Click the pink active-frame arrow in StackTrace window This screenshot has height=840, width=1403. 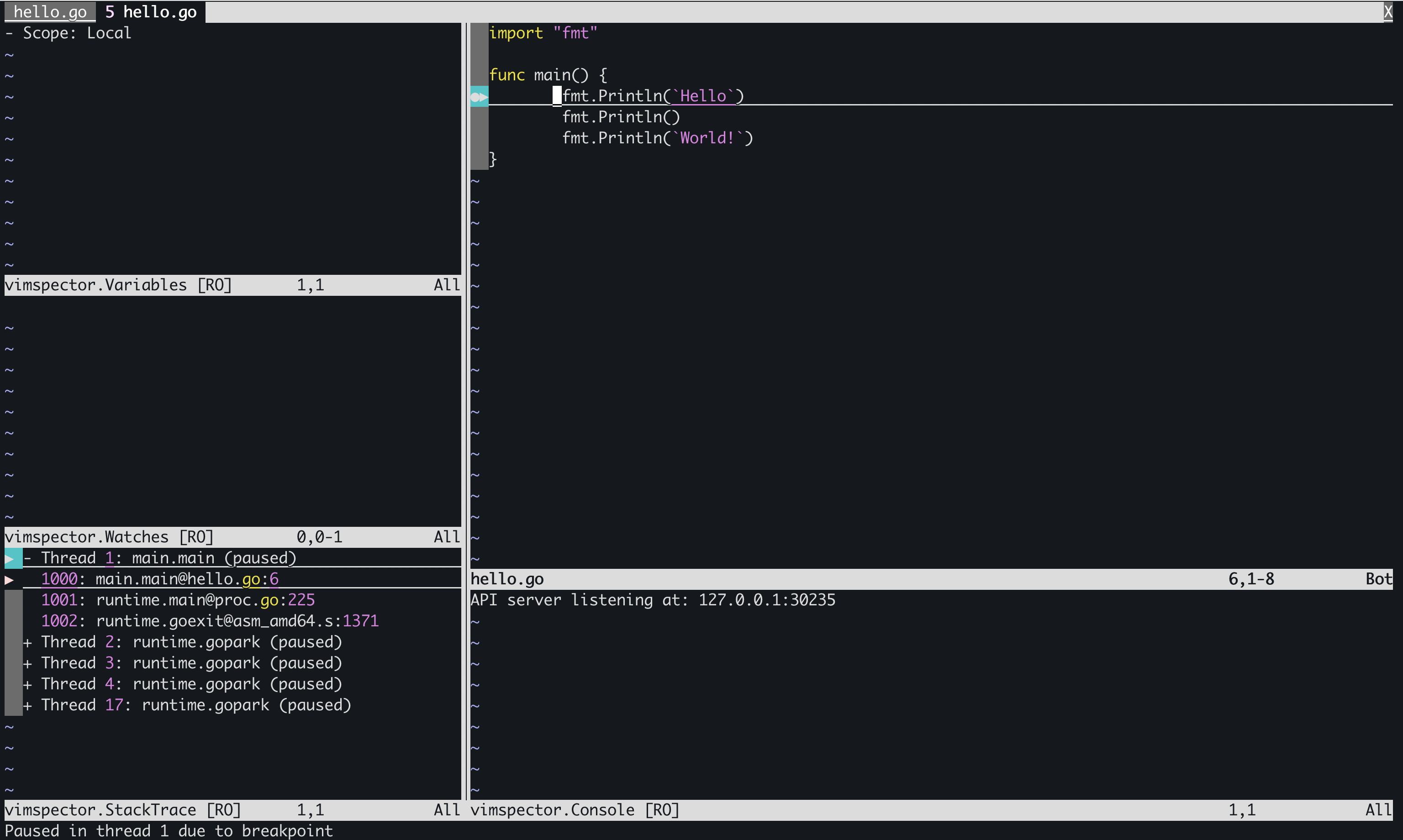(9, 579)
